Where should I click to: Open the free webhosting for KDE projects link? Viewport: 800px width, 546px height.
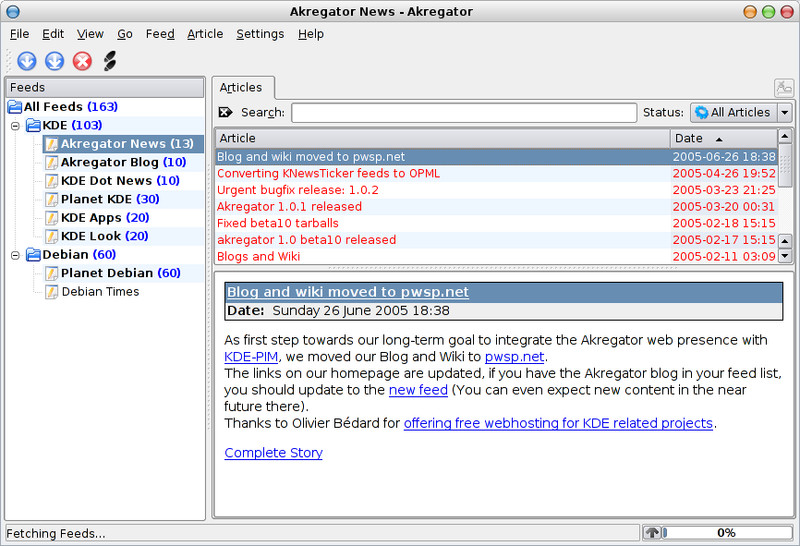tap(558, 423)
